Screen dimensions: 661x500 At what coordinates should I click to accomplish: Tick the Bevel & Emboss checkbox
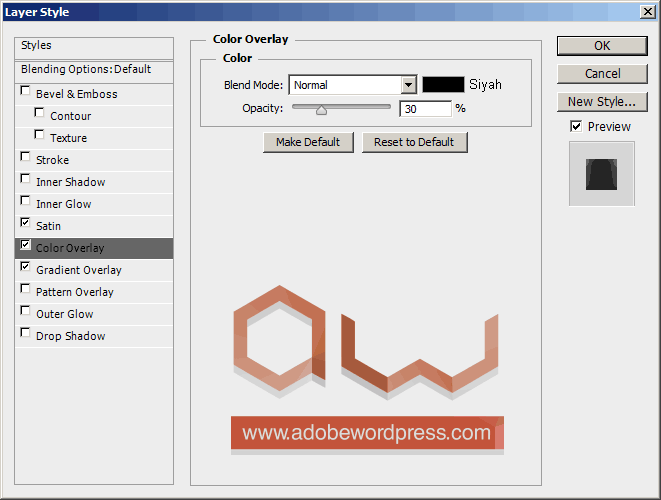pyautogui.click(x=25, y=91)
